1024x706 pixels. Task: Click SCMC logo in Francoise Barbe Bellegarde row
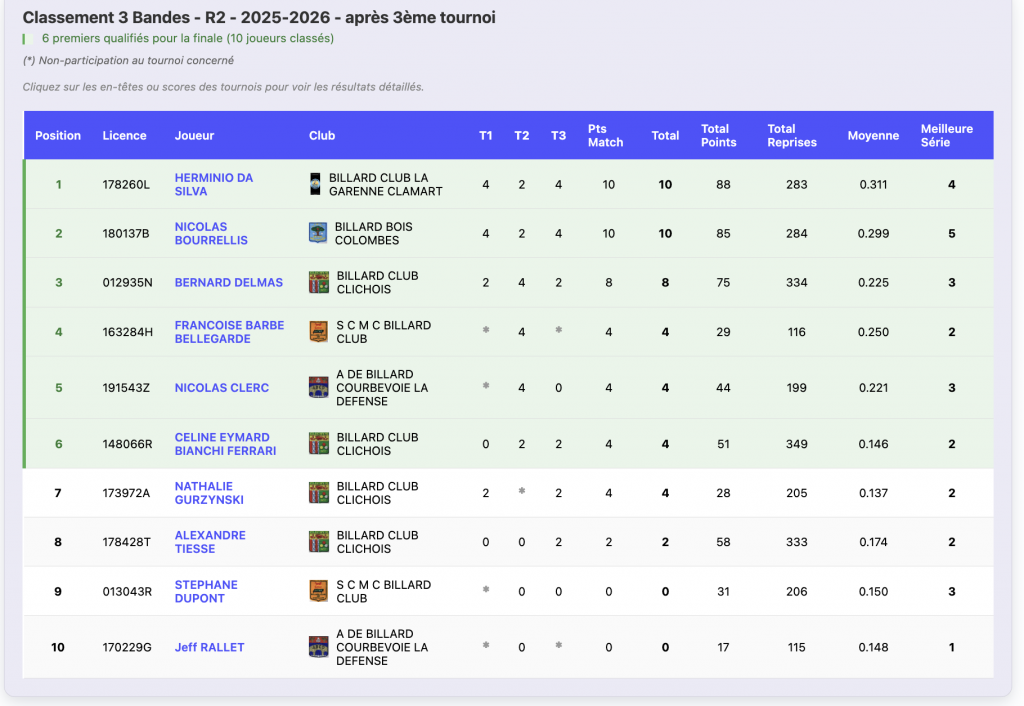point(319,332)
